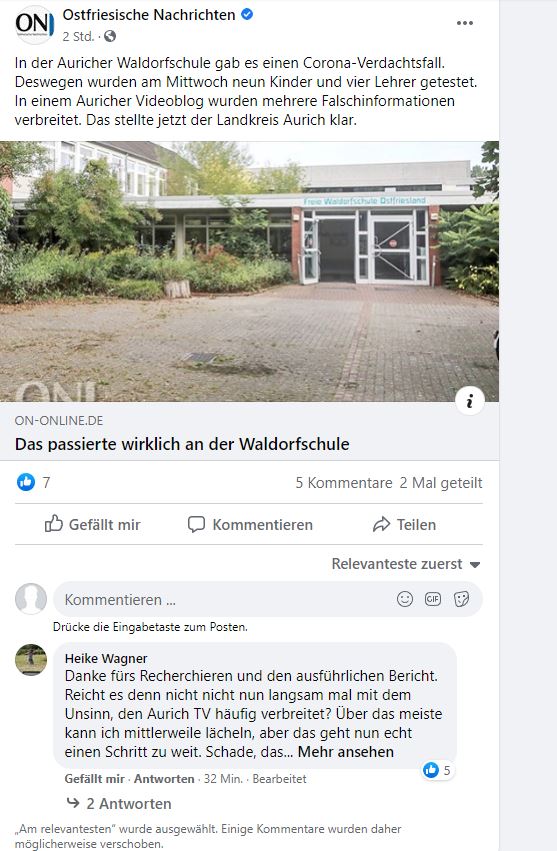This screenshot has width=557, height=851.
Task: Toggle 'Gefällt mir' on Heike Wagner's comment
Action: tap(94, 778)
